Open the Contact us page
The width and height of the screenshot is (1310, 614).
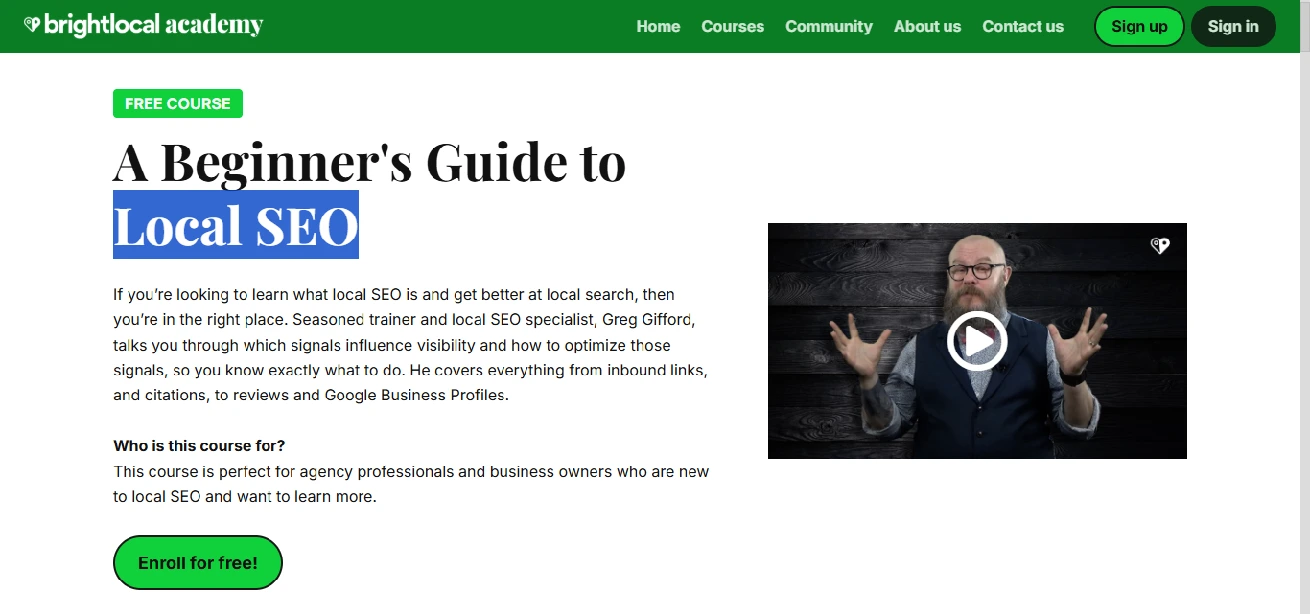coord(1023,27)
